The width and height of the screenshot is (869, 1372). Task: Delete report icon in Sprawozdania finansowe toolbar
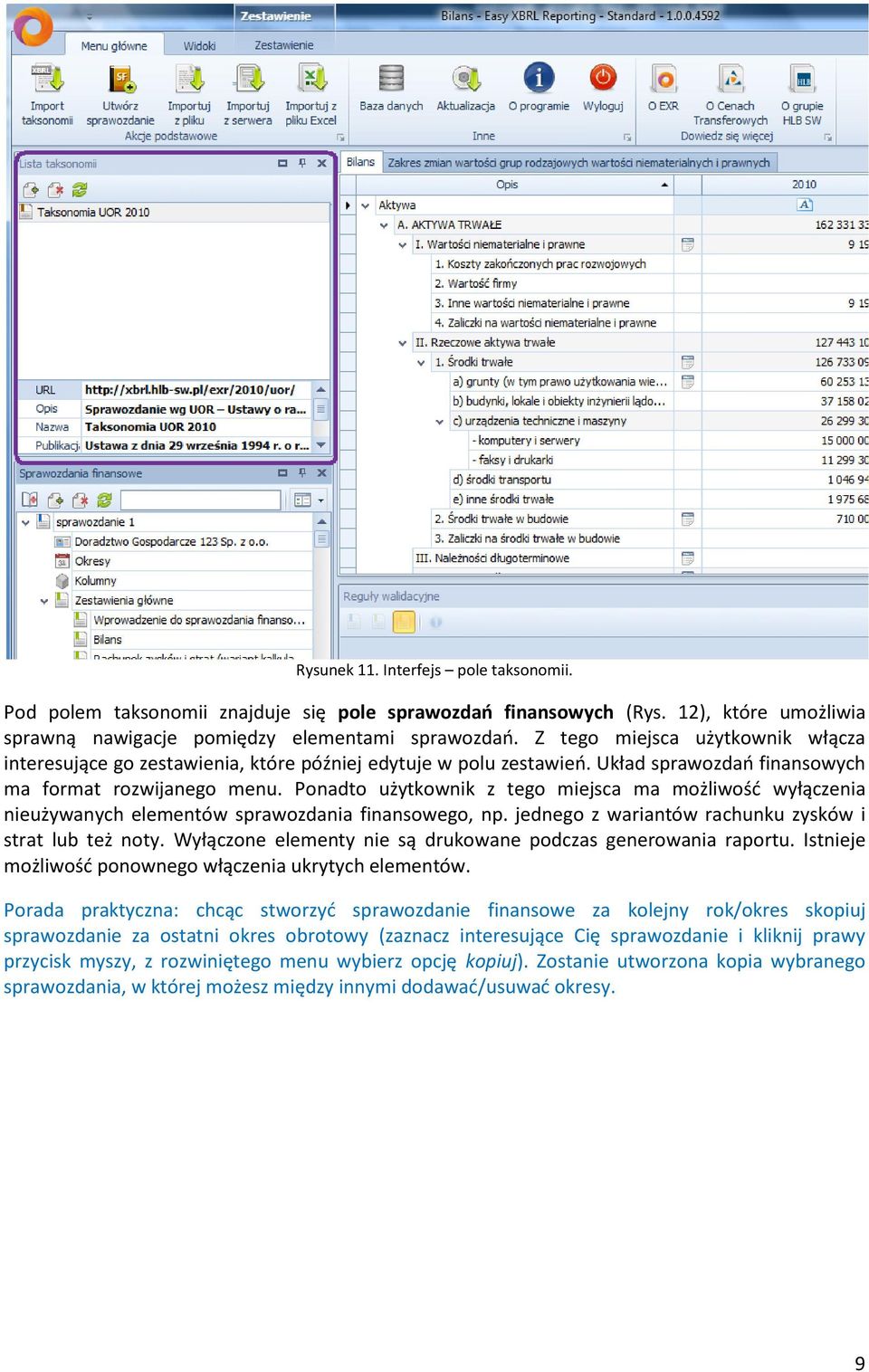(x=80, y=500)
